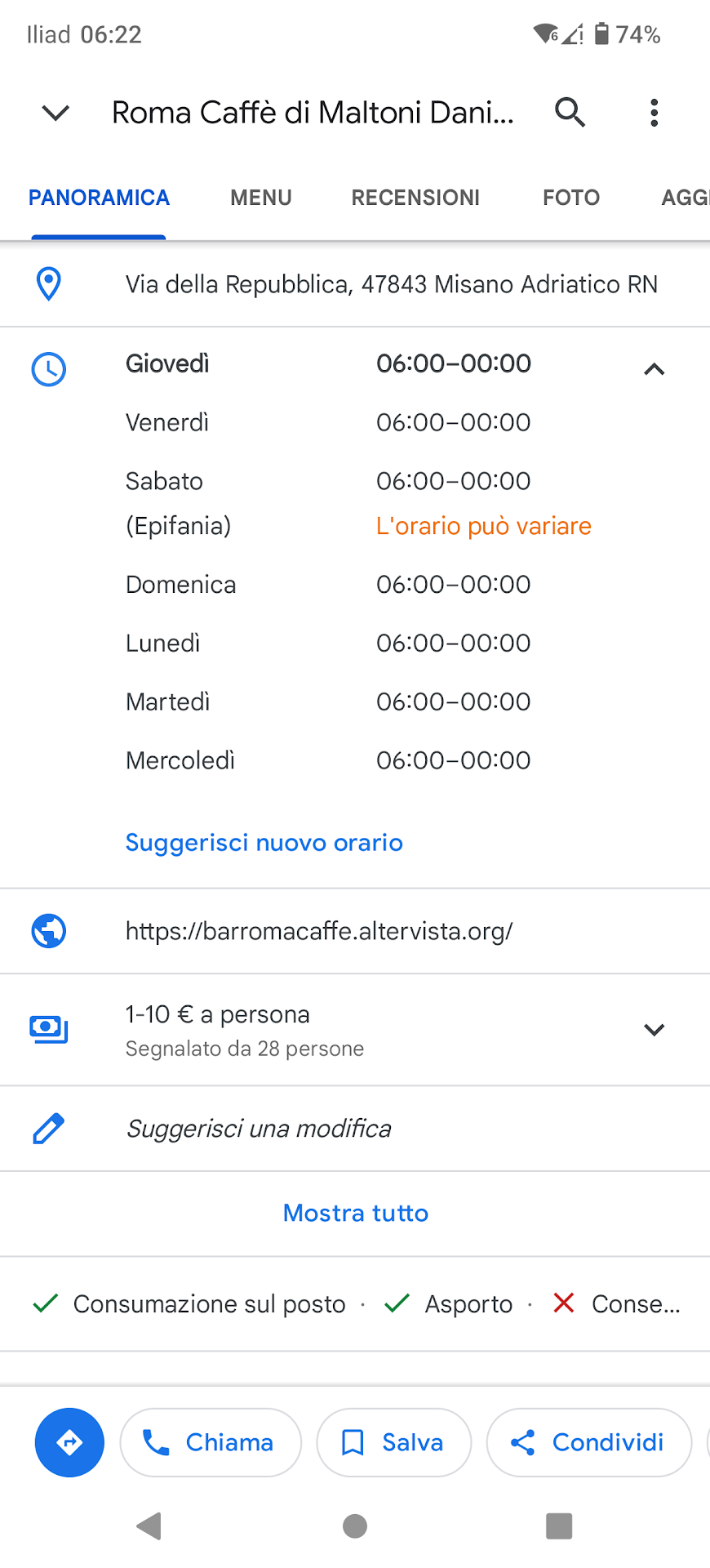Collapse the weekly opening hours list

654,369
